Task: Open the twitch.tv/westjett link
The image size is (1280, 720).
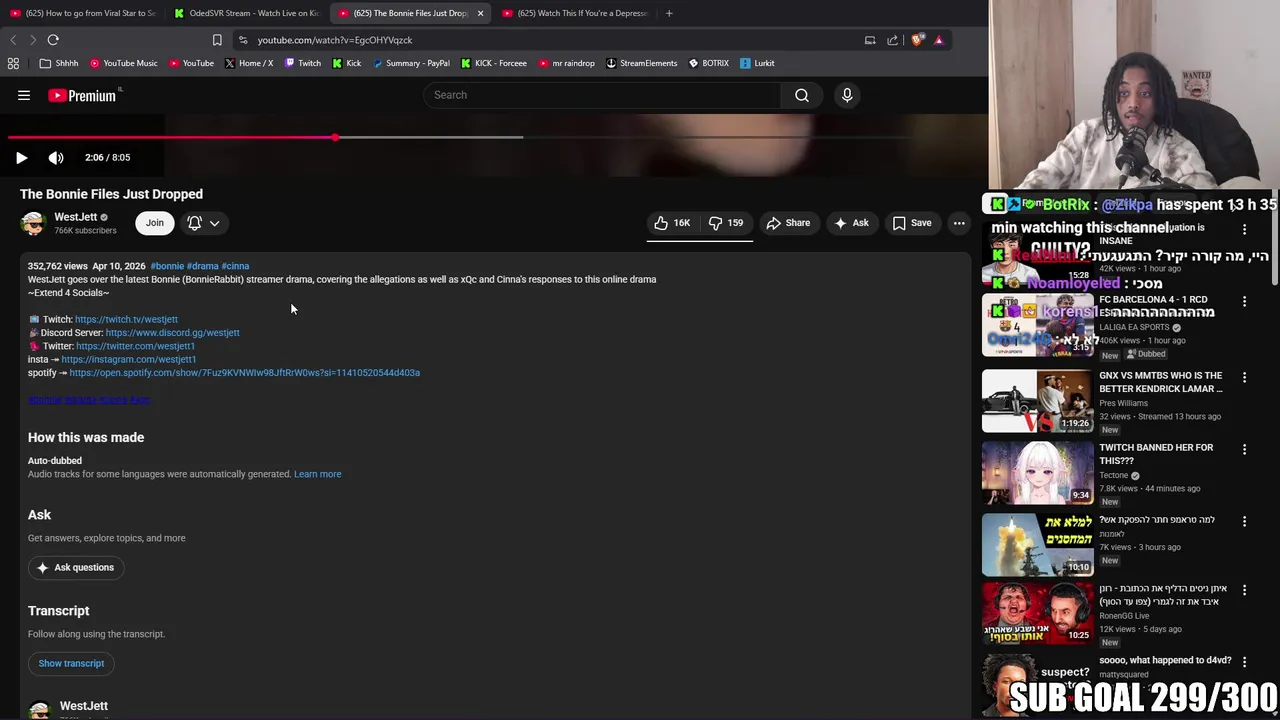Action: (x=126, y=319)
